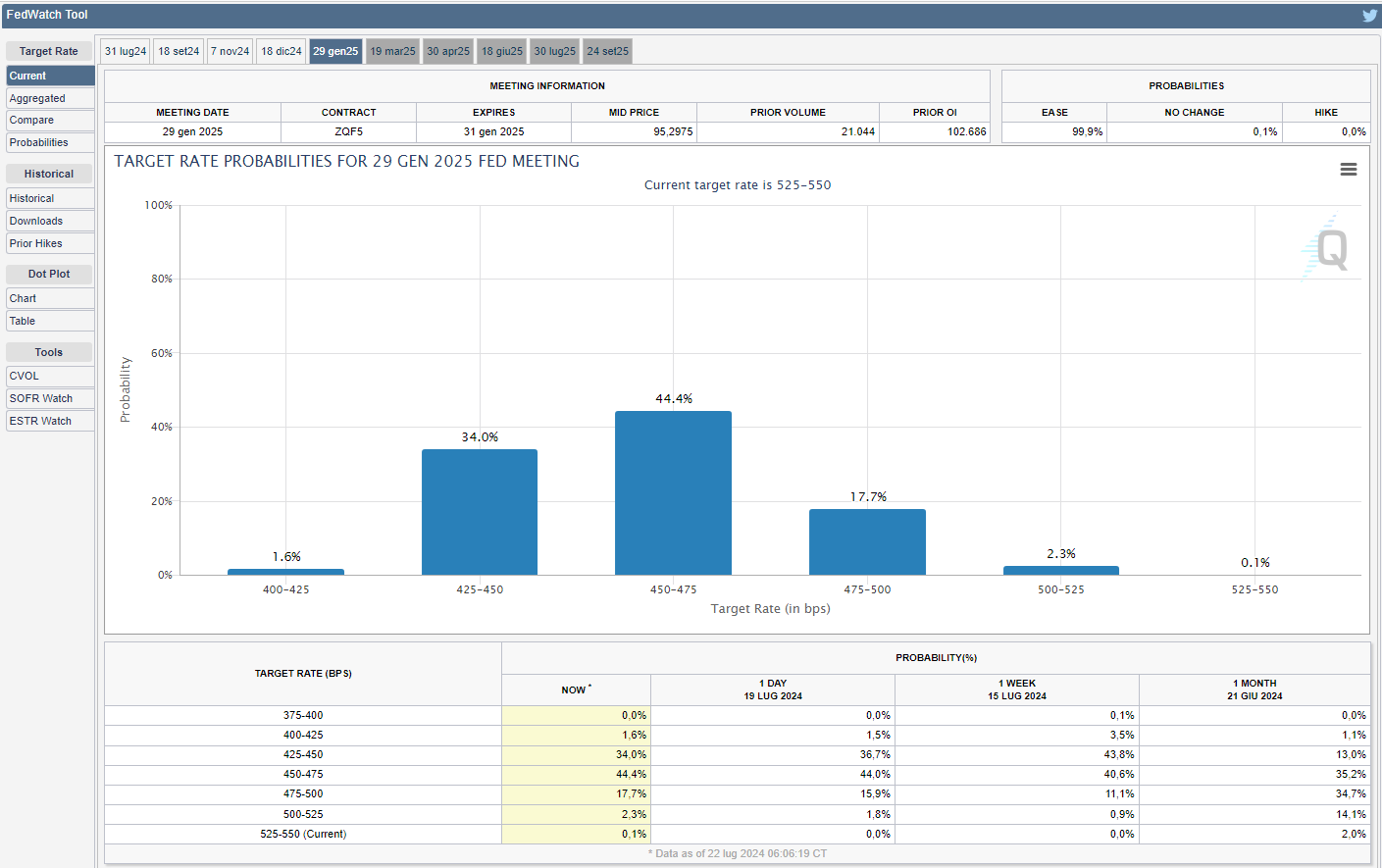This screenshot has width=1382, height=868.
Task: Go to the Downloads page
Action: (50, 221)
